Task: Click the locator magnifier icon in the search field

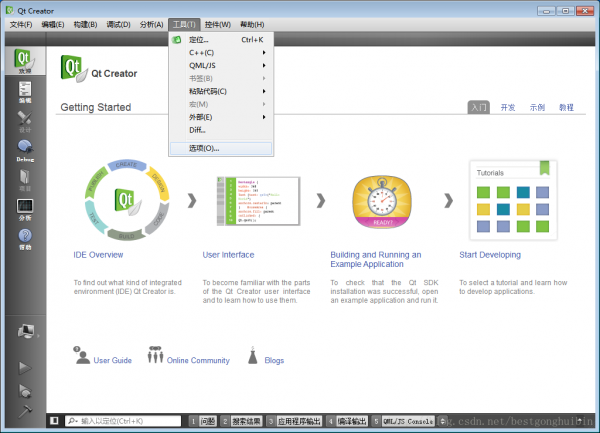Action: point(72,421)
